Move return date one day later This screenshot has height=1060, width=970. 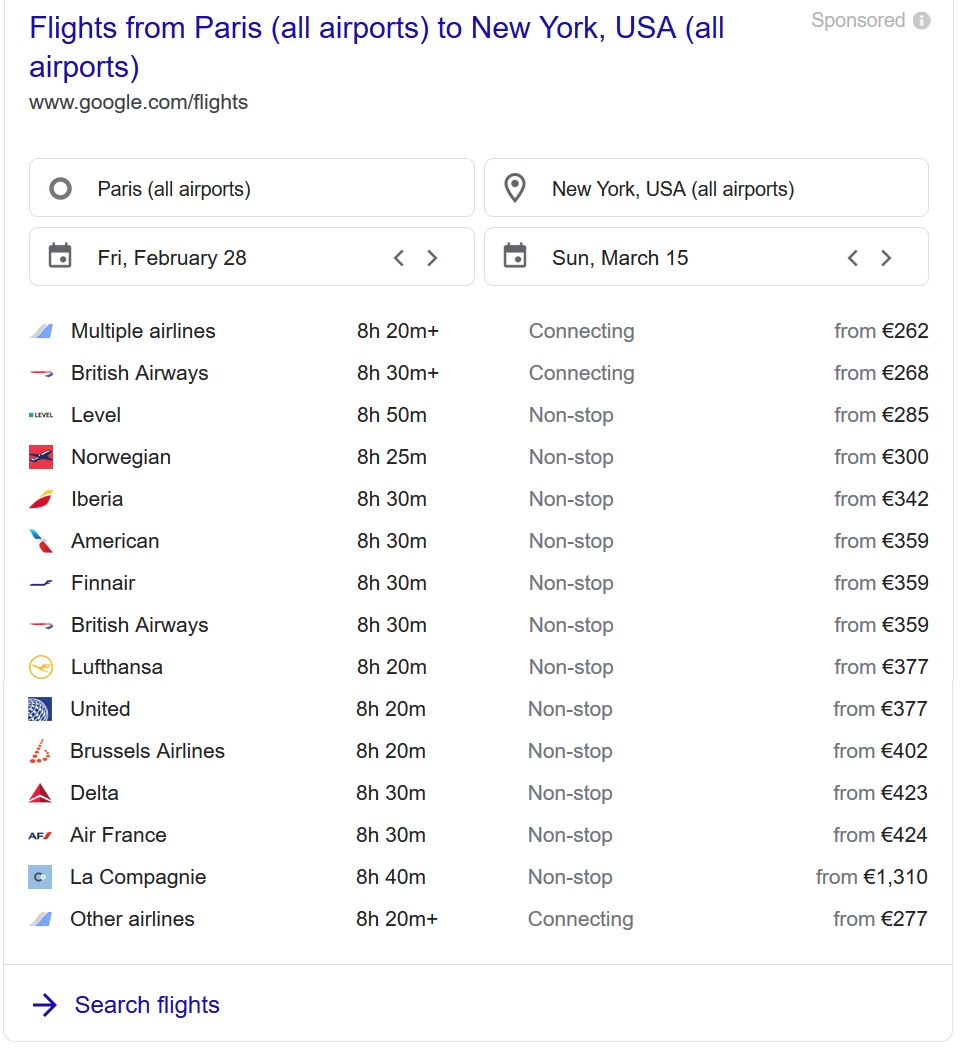886,258
